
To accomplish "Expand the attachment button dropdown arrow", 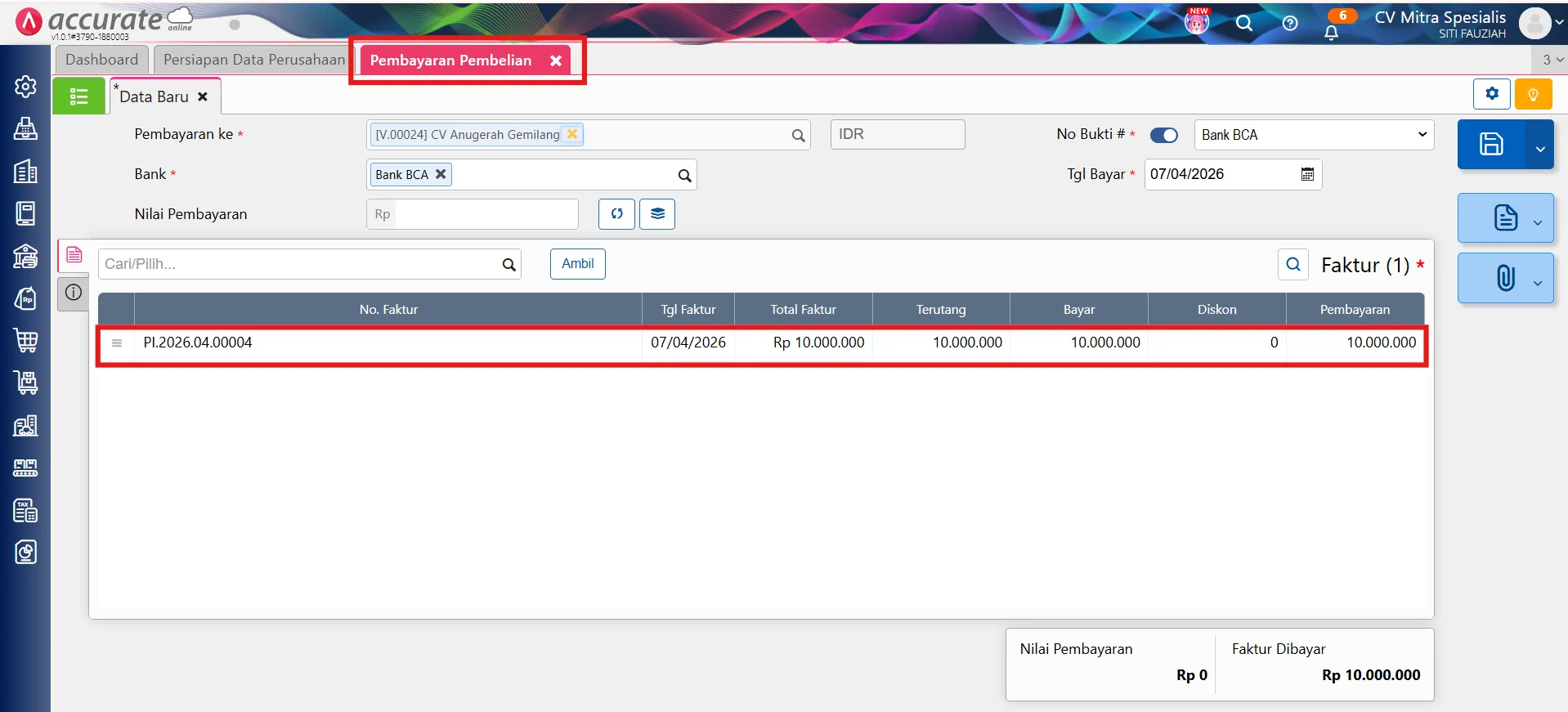I will pos(1538,283).
